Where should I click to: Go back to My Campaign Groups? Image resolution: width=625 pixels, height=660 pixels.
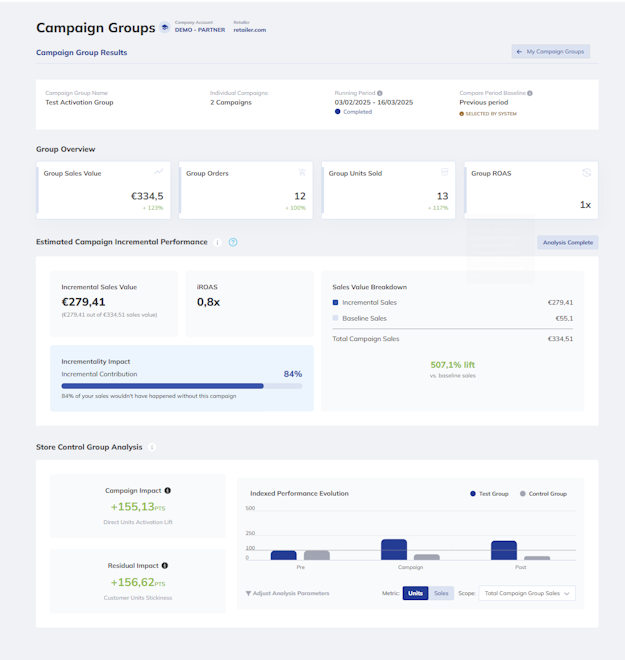(551, 51)
